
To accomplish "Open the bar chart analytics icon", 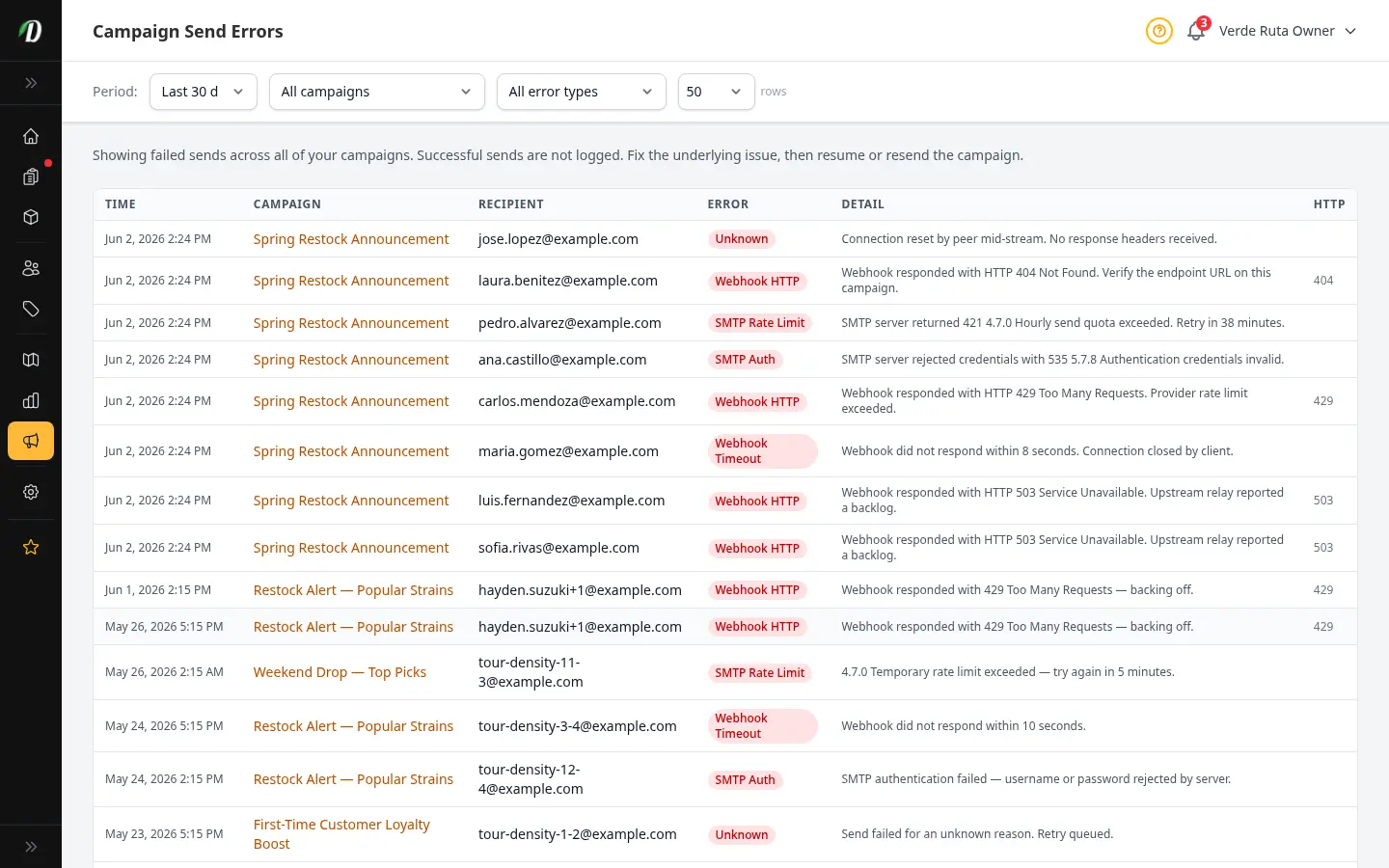I will tap(31, 400).
